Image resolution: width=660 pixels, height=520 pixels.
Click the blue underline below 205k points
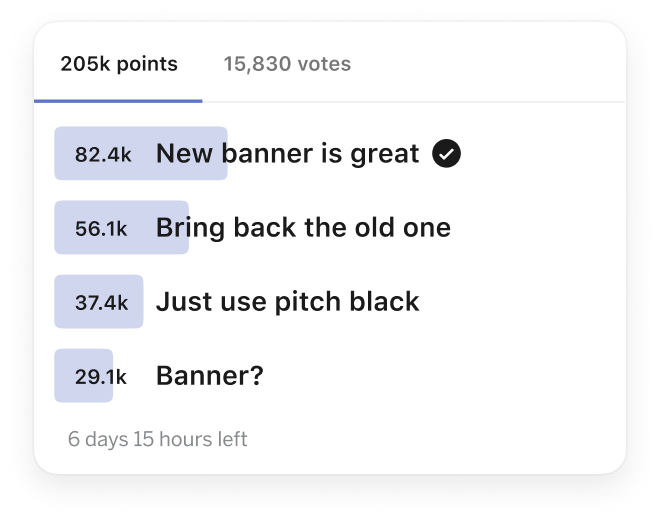click(118, 101)
